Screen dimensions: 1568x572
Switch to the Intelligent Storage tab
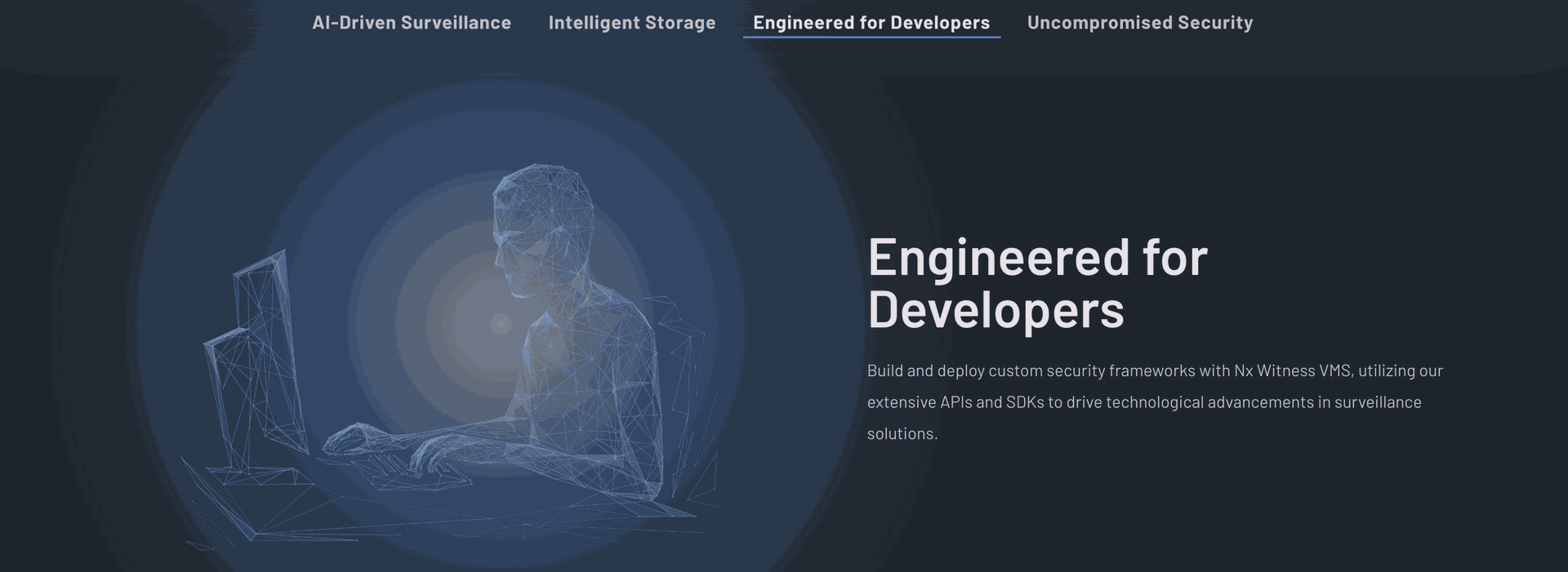click(631, 23)
